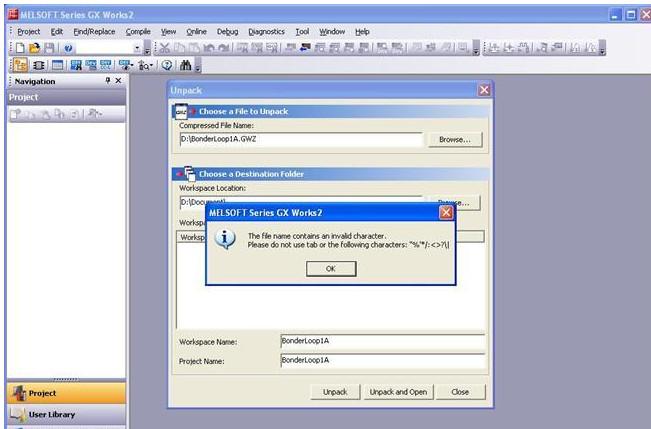Click the Paste icon in toolbar
The height and width of the screenshot is (429, 651).
194,48
